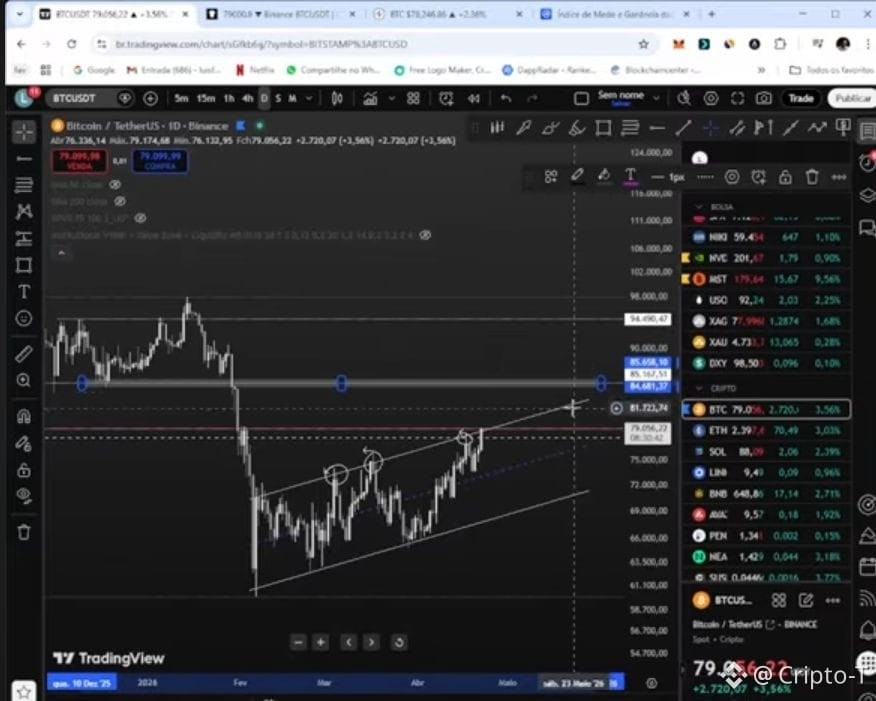The height and width of the screenshot is (701, 876).
Task: Delete the selected drawing
Action: point(812,178)
